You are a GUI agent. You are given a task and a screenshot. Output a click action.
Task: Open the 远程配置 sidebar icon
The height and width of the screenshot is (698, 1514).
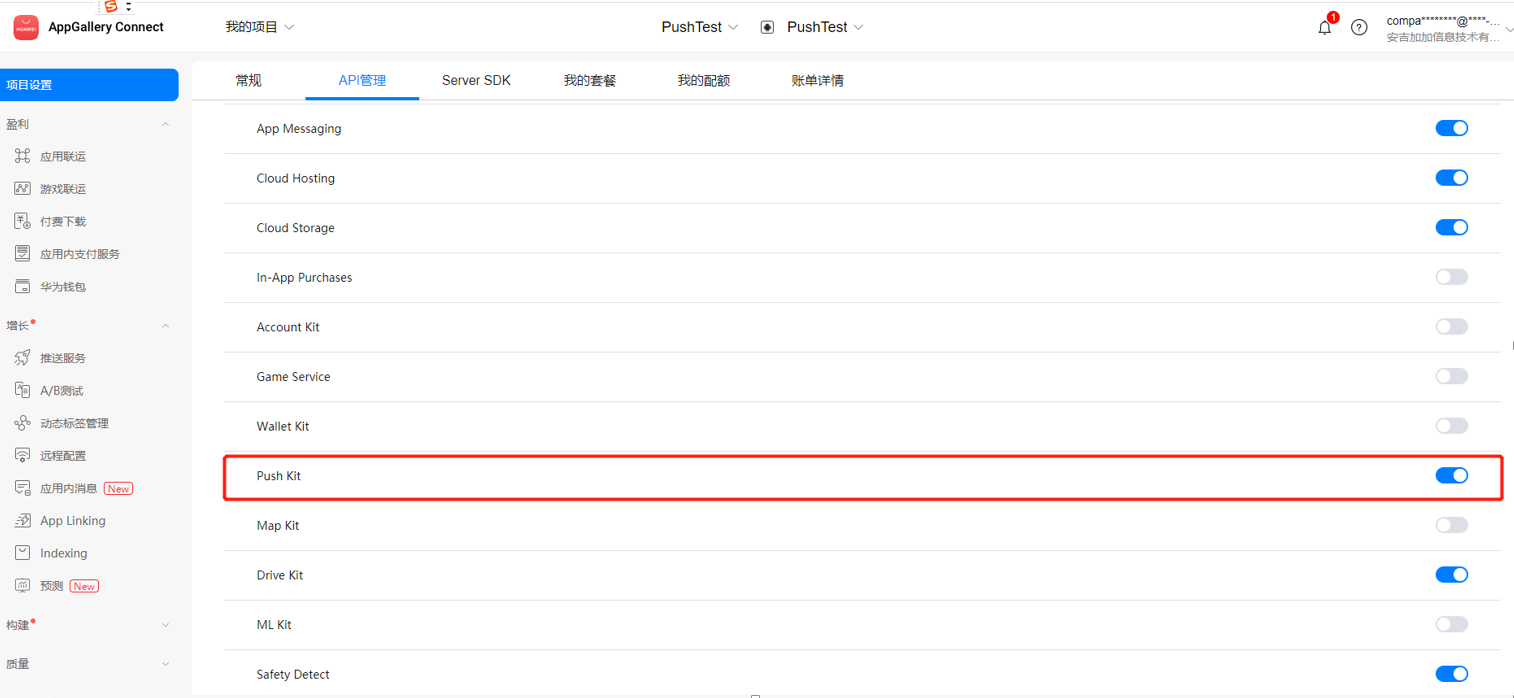pos(22,456)
